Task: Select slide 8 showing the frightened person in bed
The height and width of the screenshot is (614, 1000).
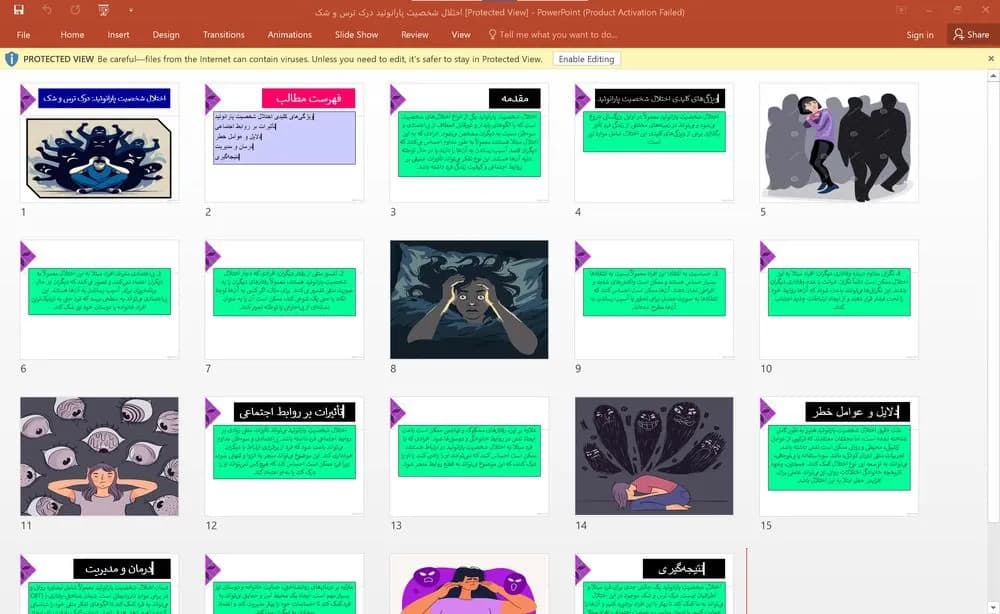Action: click(x=469, y=299)
